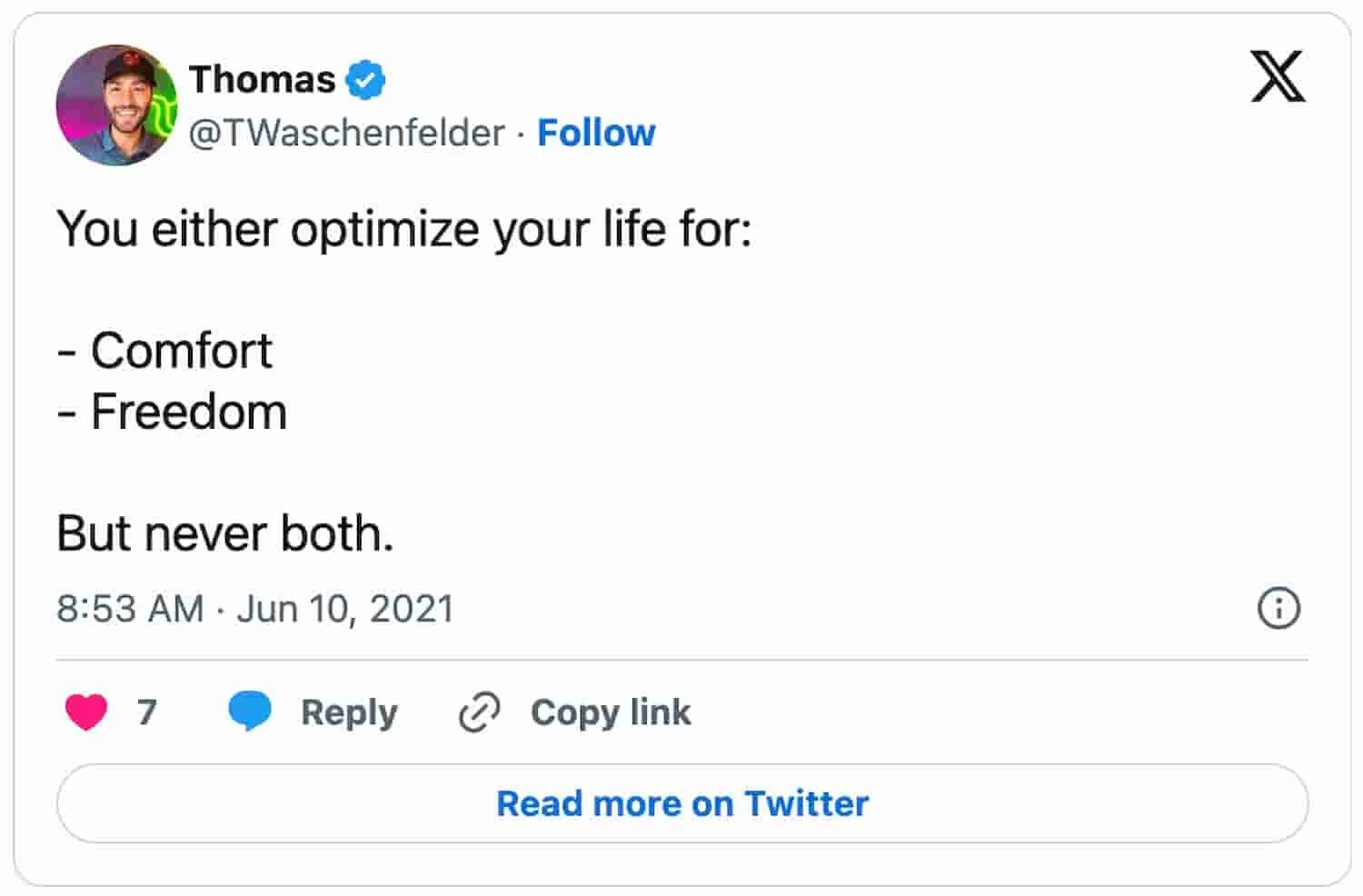Click the "- Freedom" line of the tweet
This screenshot has height=896, width=1363.
click(x=172, y=412)
